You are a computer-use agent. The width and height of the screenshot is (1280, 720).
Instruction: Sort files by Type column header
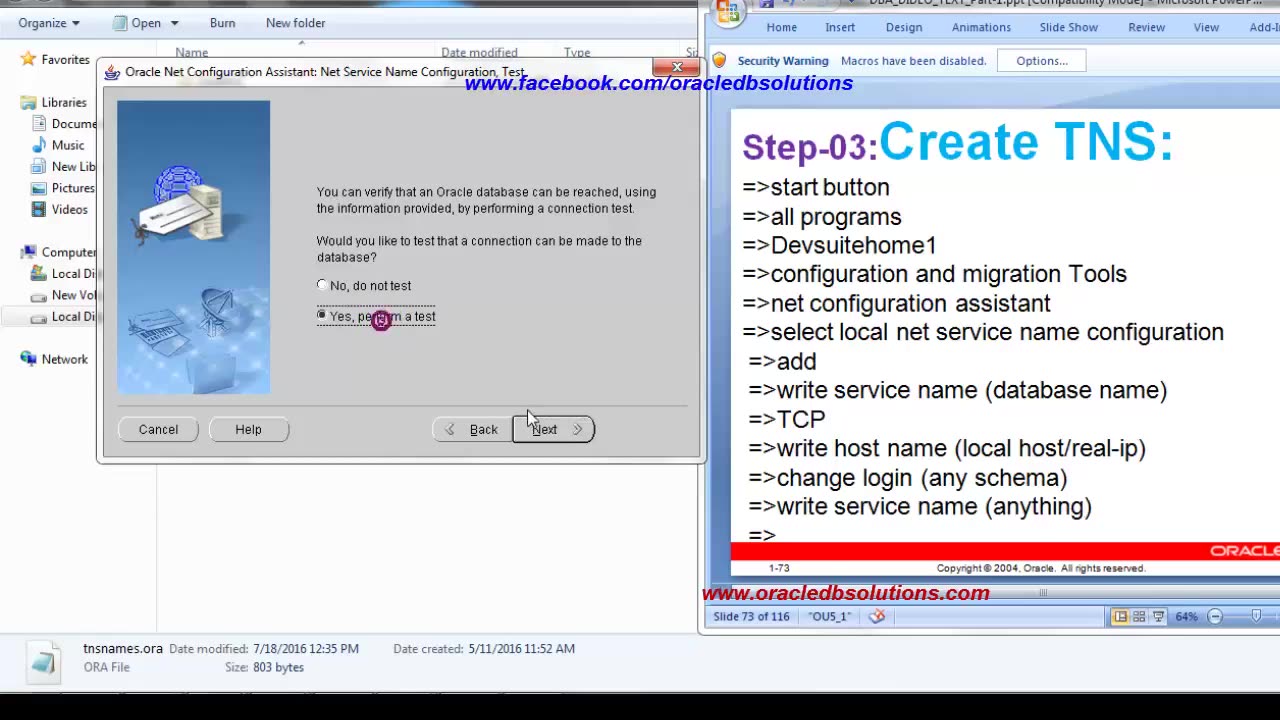[577, 53]
